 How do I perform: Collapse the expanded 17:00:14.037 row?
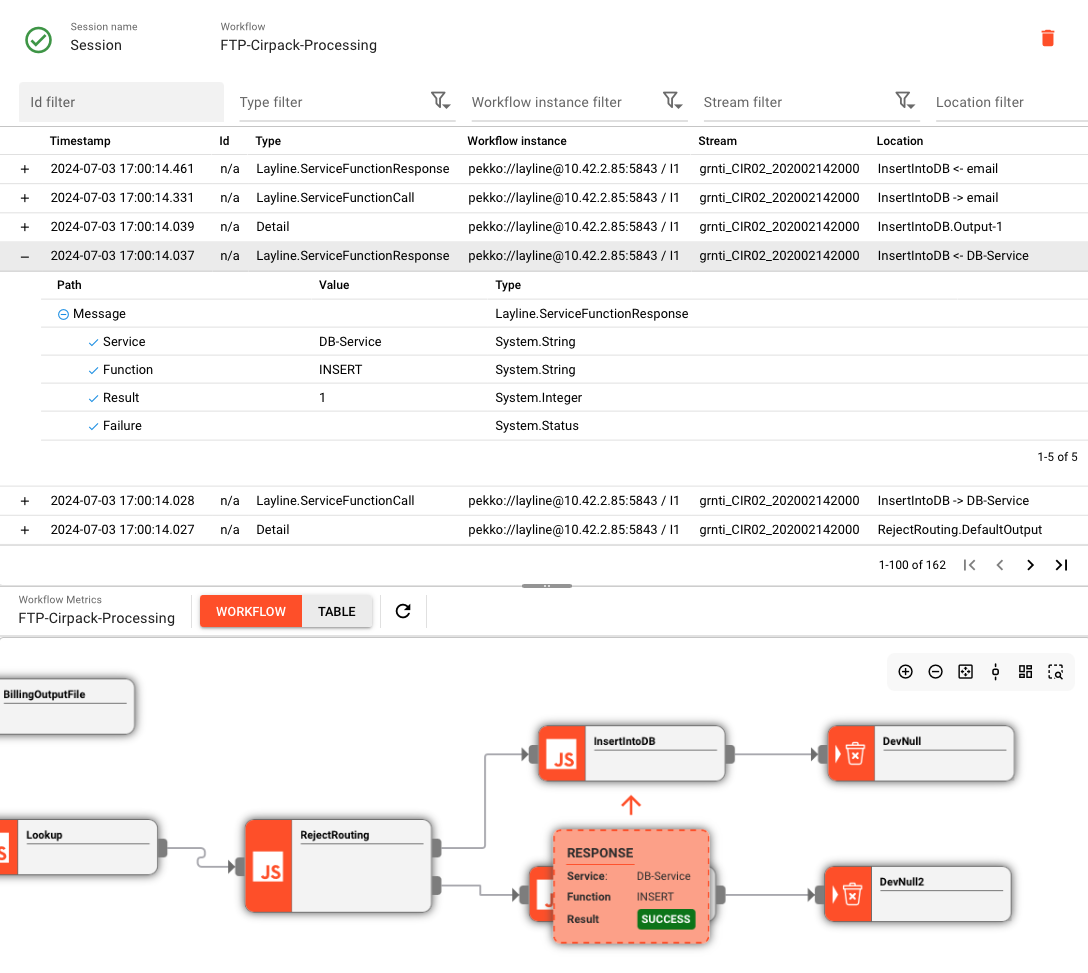click(25, 257)
